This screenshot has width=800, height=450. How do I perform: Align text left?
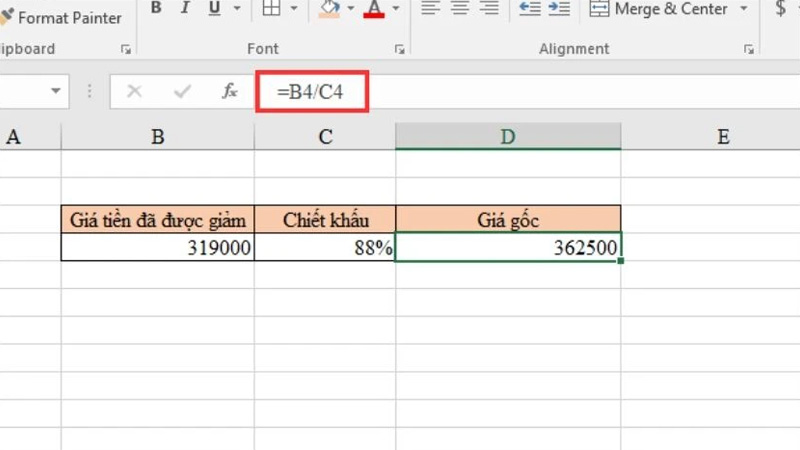430,8
